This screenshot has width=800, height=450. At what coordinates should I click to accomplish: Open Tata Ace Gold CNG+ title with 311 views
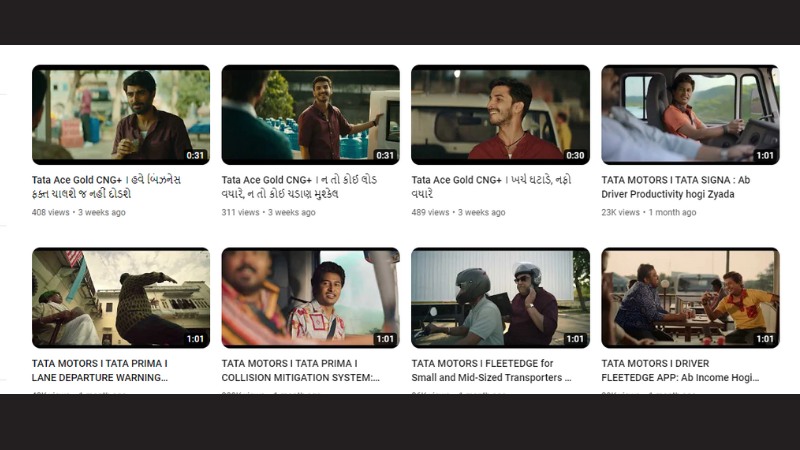coord(299,187)
